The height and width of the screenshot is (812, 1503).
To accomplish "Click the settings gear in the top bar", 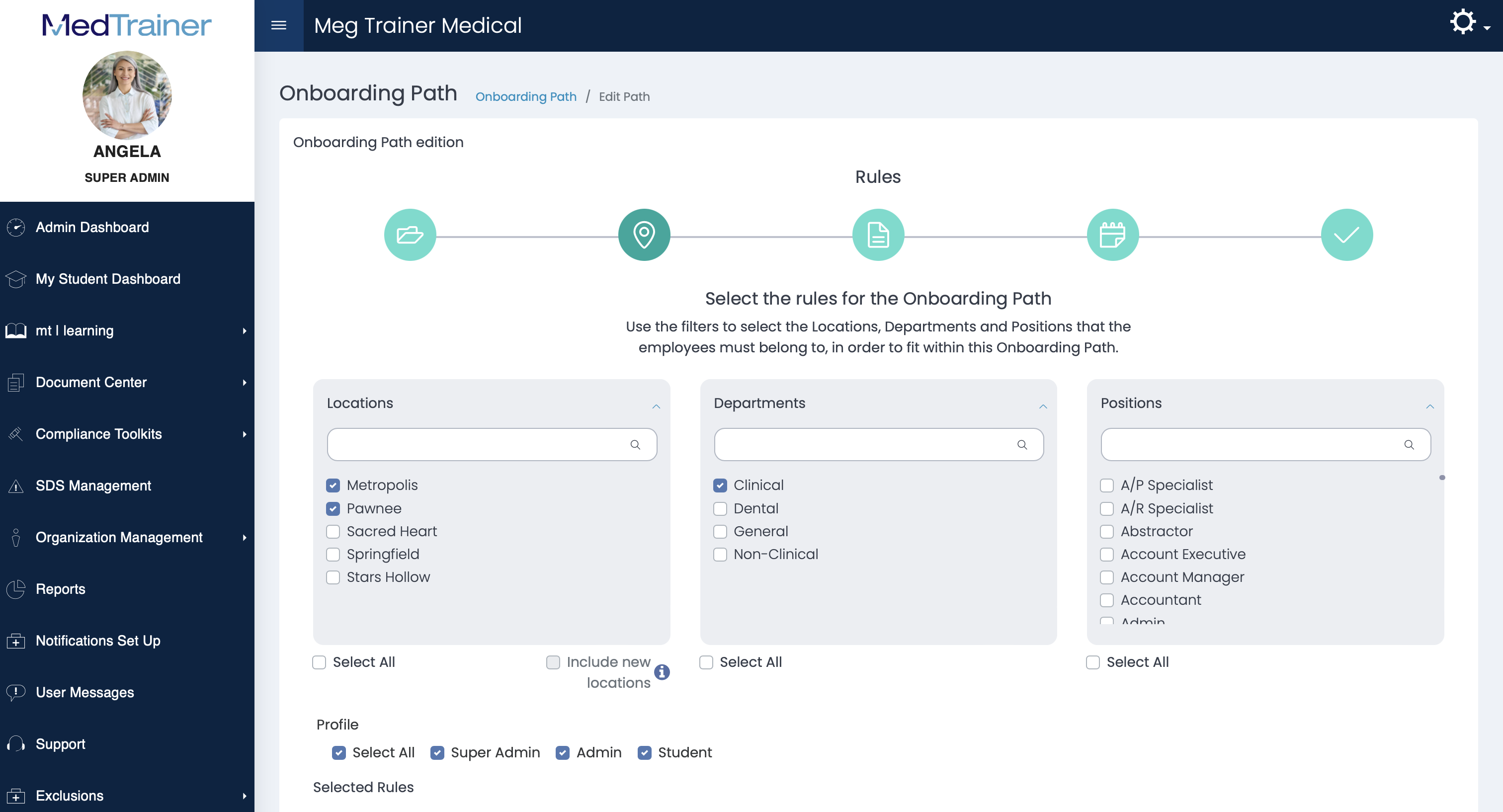I will [1462, 21].
